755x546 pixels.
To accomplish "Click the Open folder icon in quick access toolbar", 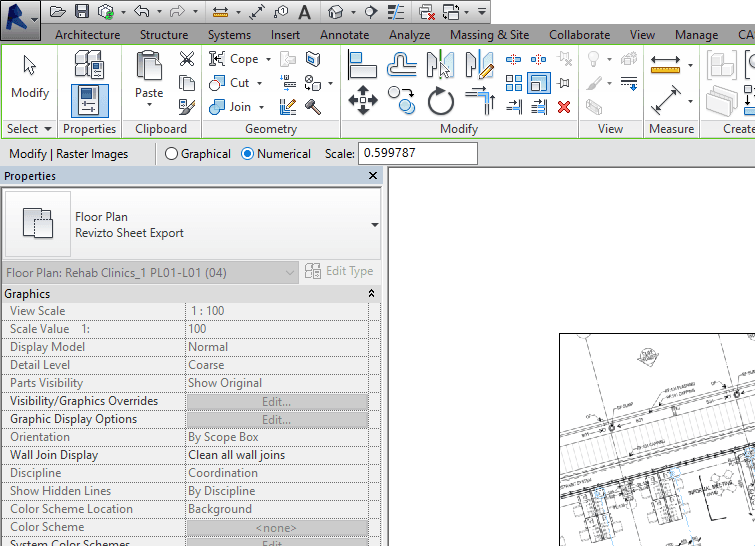I will (x=57, y=12).
